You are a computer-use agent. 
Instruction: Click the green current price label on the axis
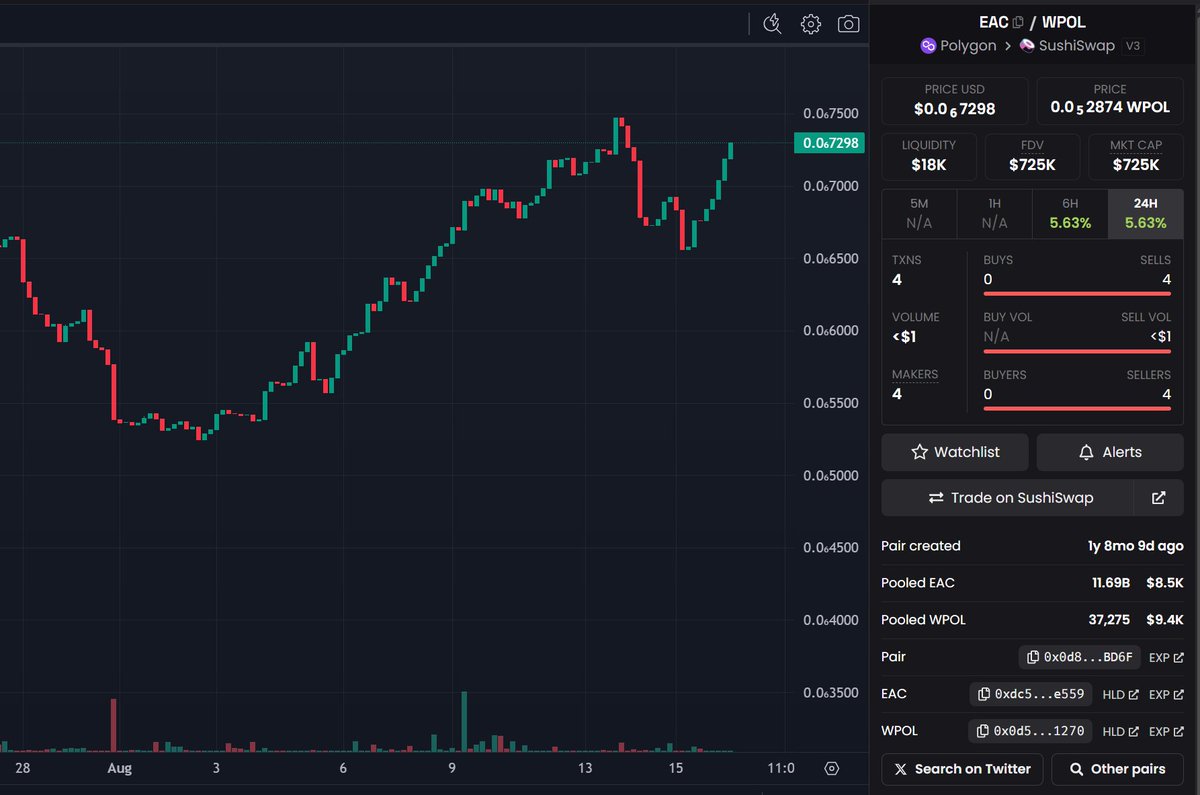point(829,143)
